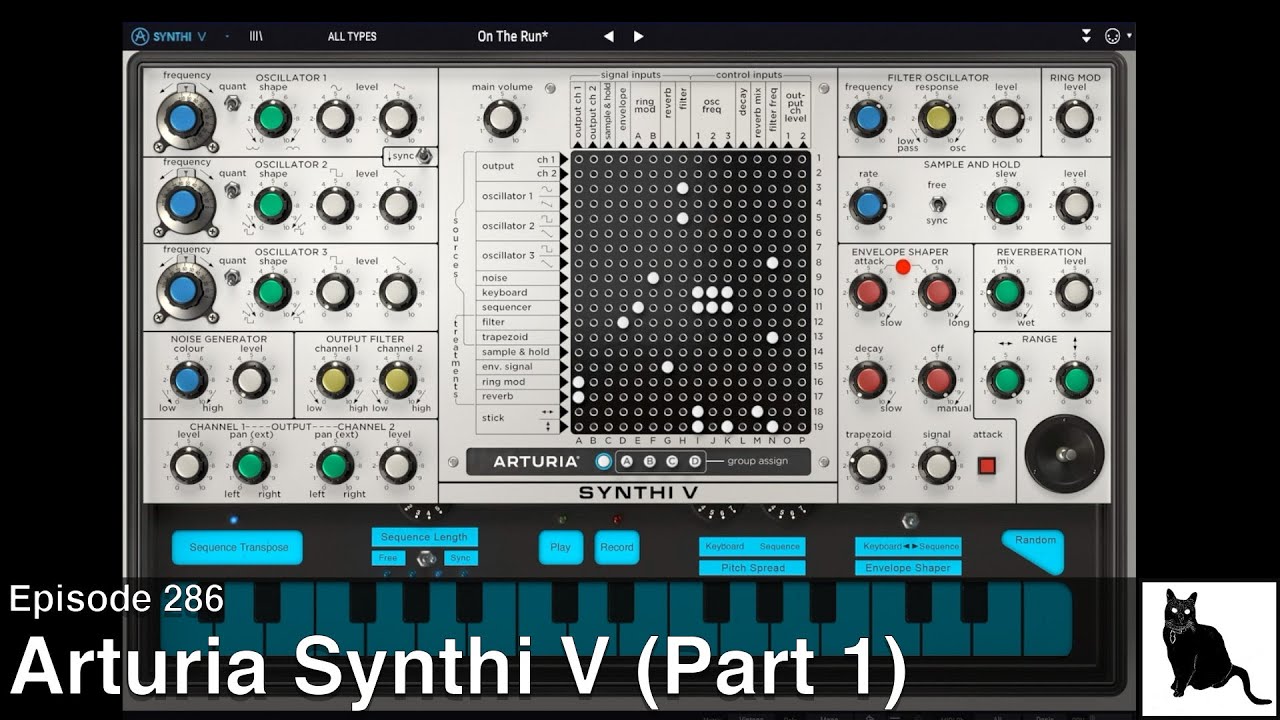Toggle Oscillator 2 quant switch

(x=232, y=190)
